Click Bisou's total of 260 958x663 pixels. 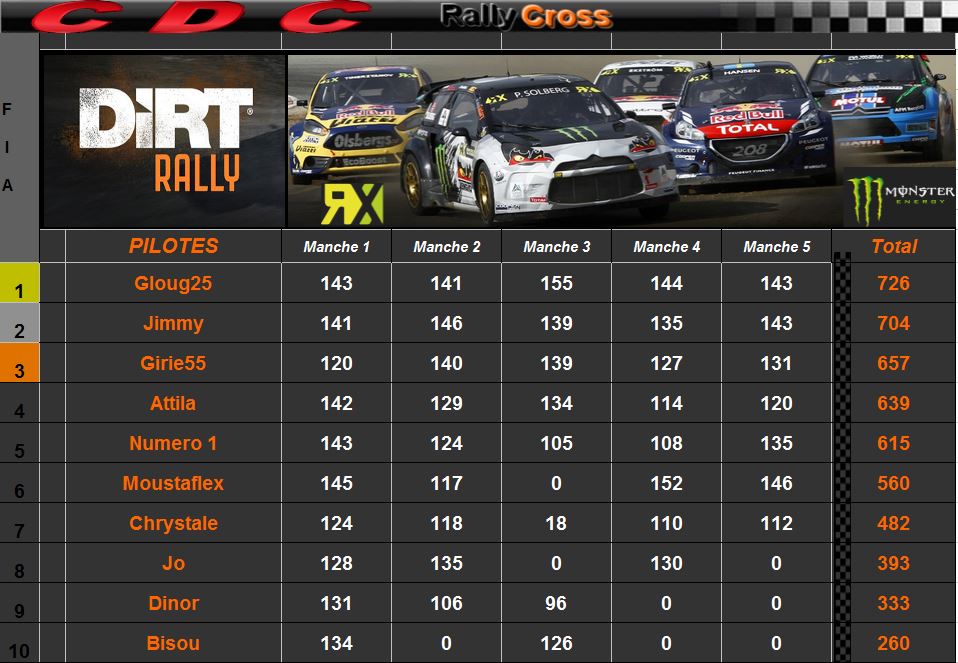894,643
